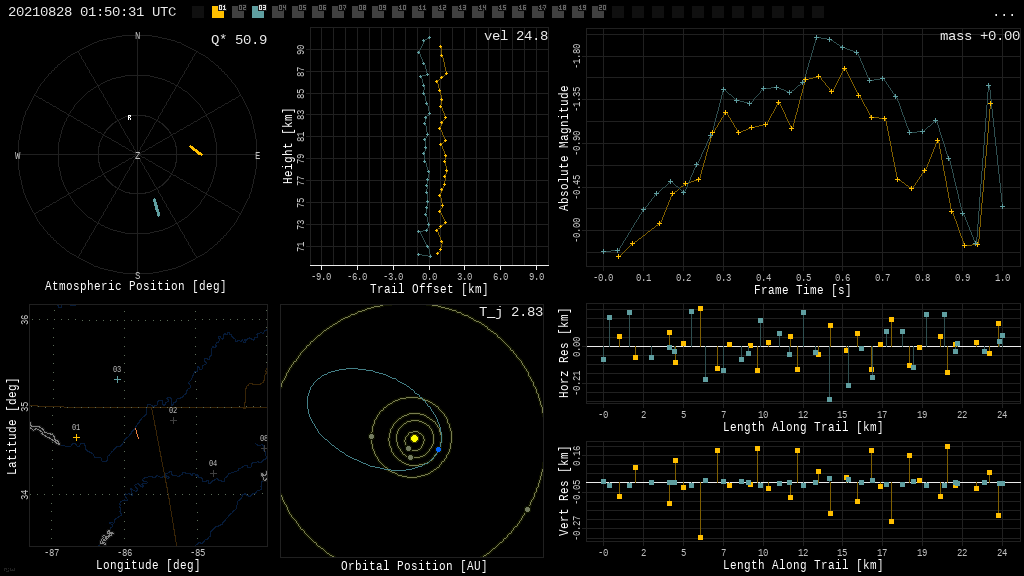Image resolution: width=1024 pixels, height=576 pixels.
Task: Select station 02 marker on map
Action: click(173, 420)
